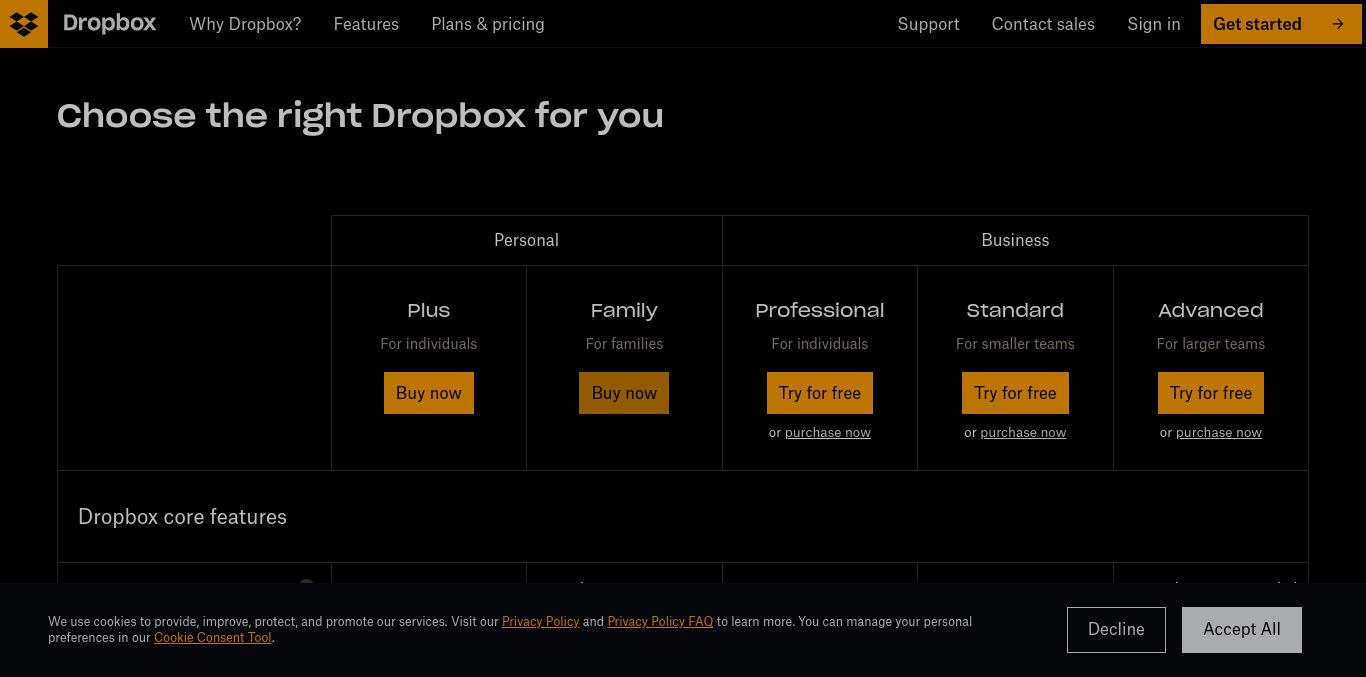
Task: Select the Business column header
Action: coord(1015,240)
